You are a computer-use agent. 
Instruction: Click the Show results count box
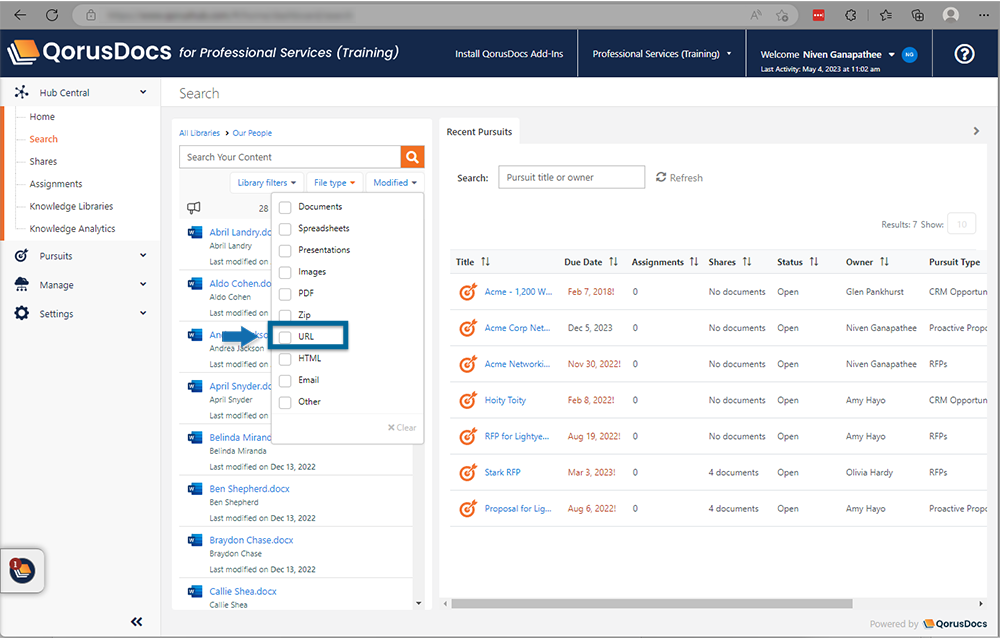[962, 224]
